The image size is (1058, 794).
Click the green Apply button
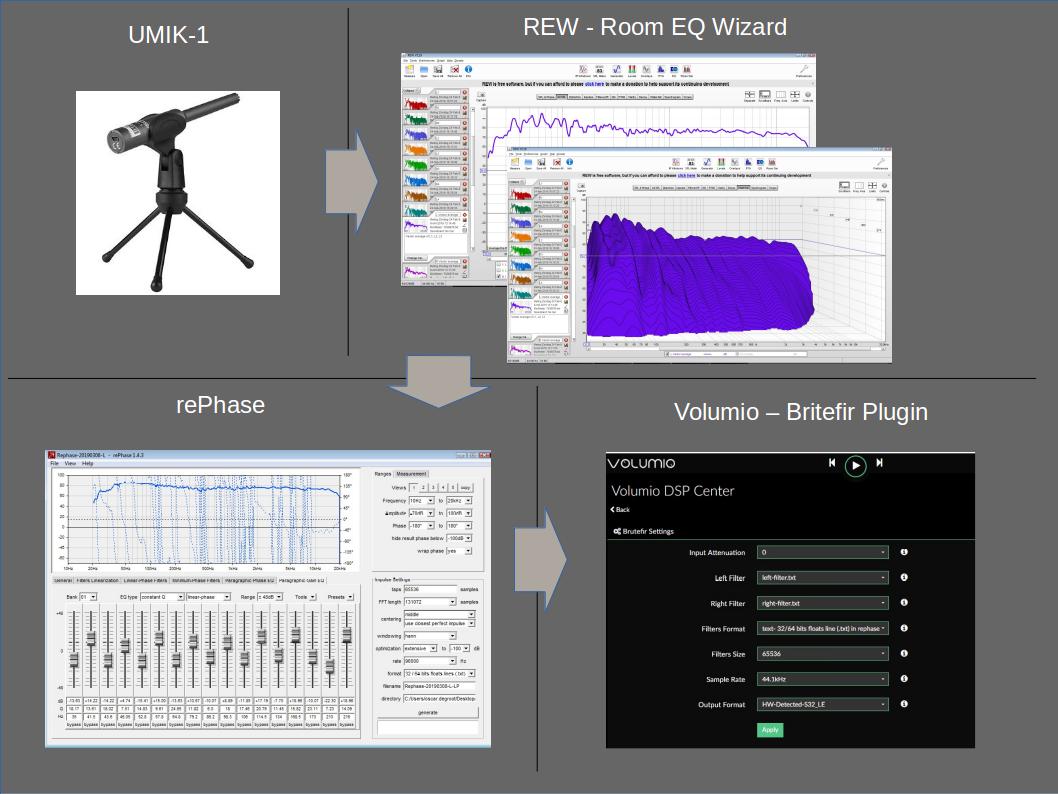770,730
